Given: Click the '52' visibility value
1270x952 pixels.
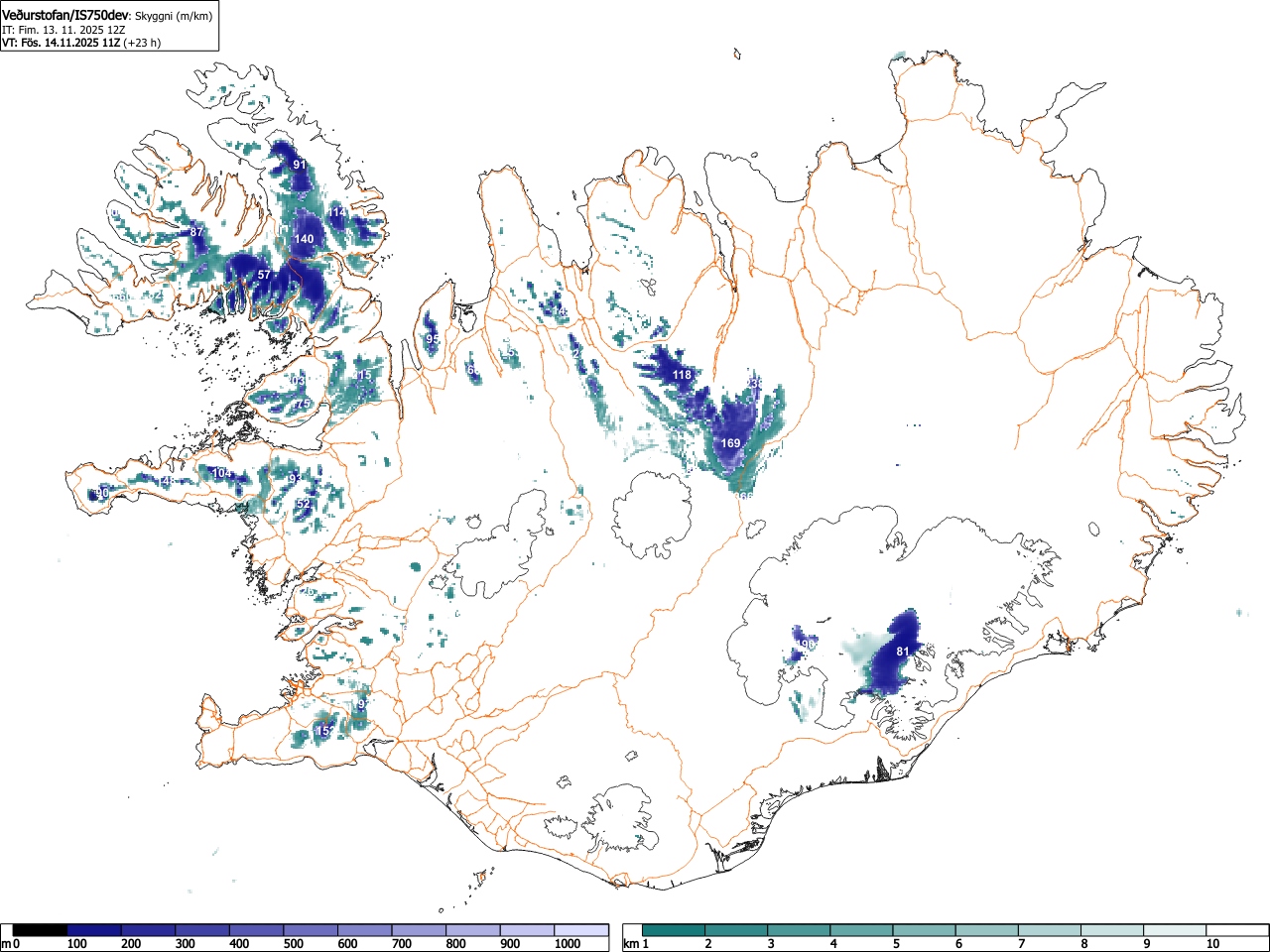Looking at the screenshot, I should click(x=304, y=504).
